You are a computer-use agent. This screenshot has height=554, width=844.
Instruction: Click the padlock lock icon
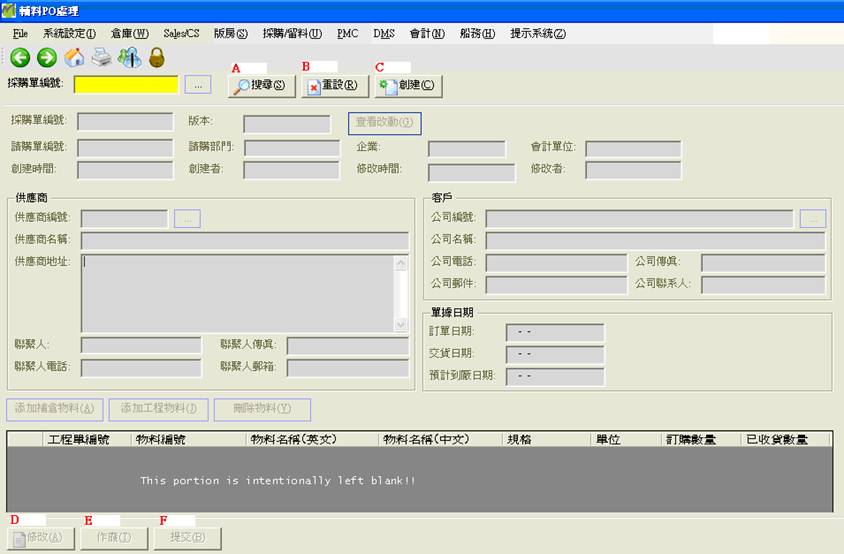[x=156, y=58]
